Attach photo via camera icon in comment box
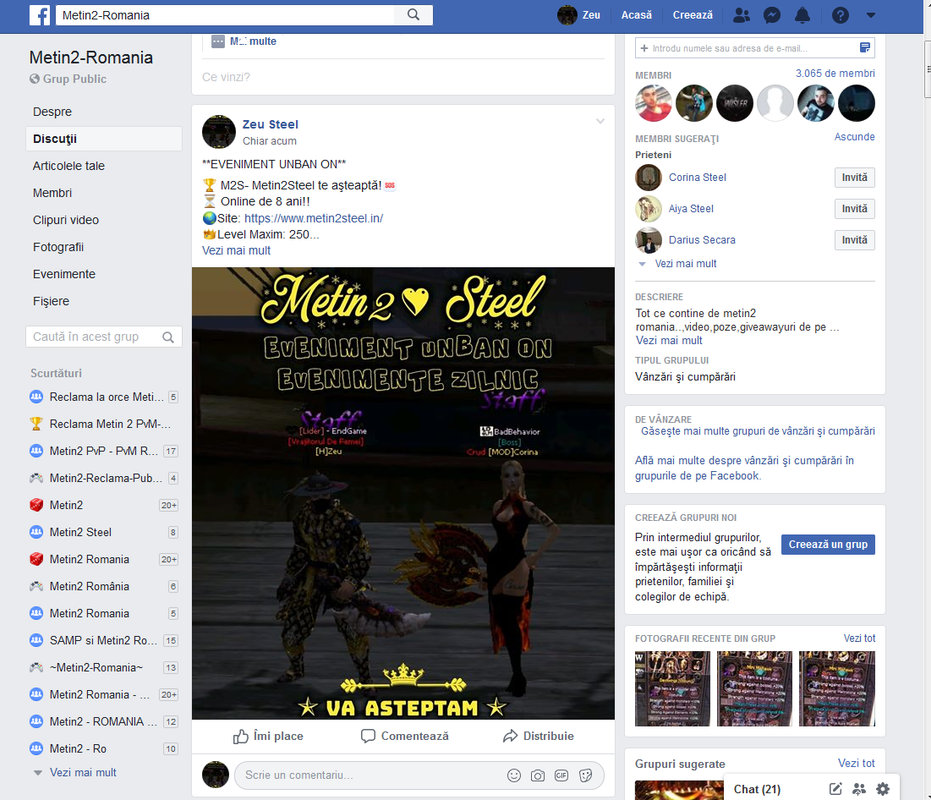931x800 pixels. coord(538,776)
